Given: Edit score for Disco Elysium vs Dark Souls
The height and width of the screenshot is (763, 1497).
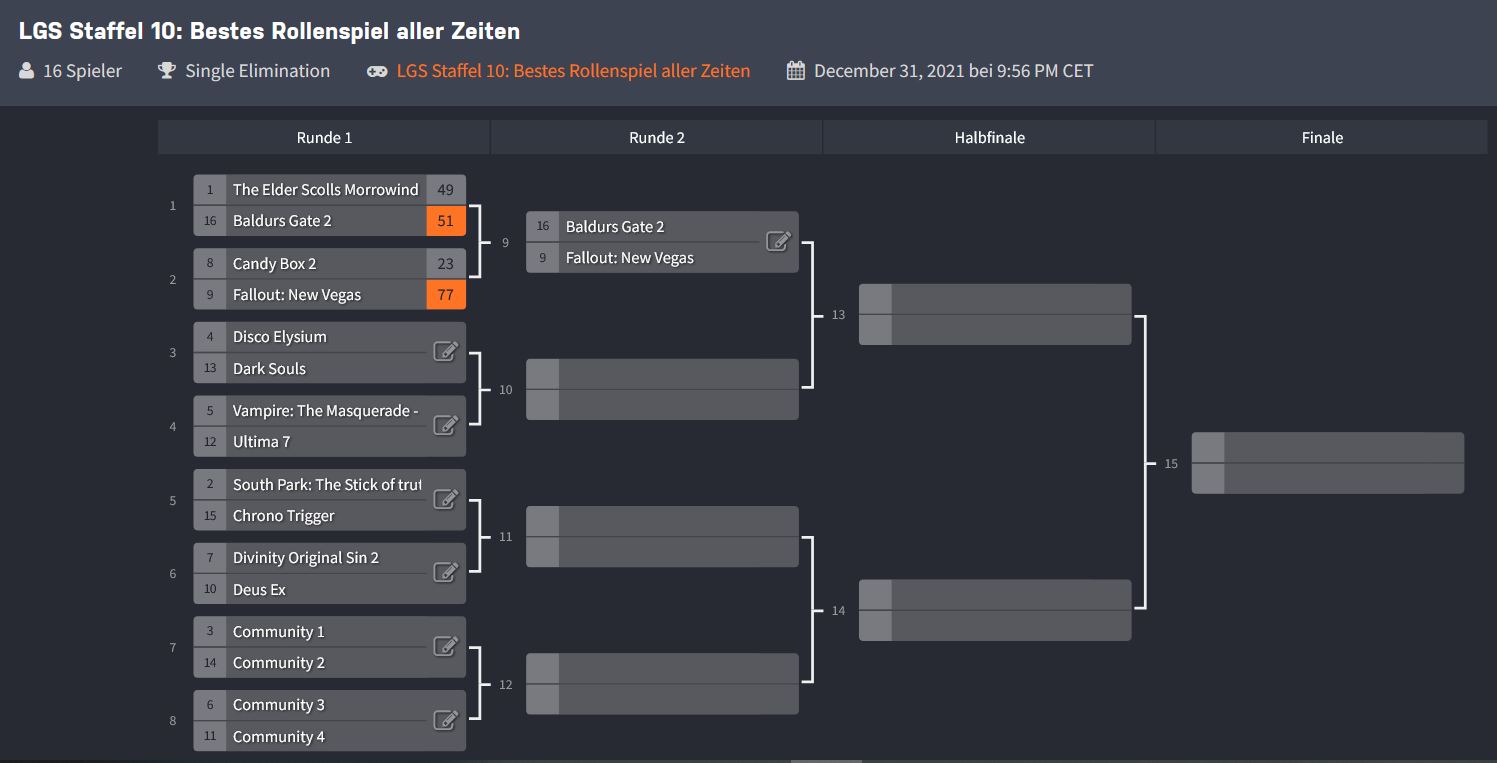Looking at the screenshot, I should coord(445,352).
